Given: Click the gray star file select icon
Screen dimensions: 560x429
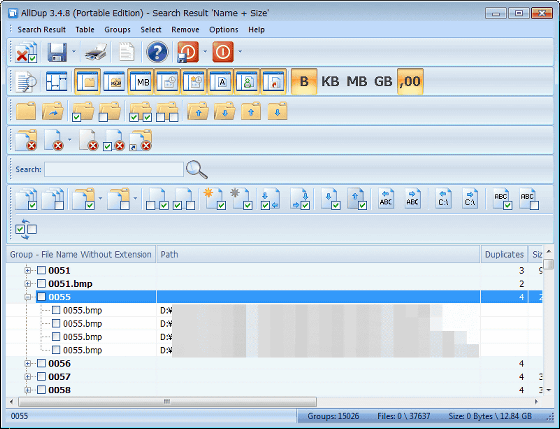Looking at the screenshot, I should tap(242, 199).
